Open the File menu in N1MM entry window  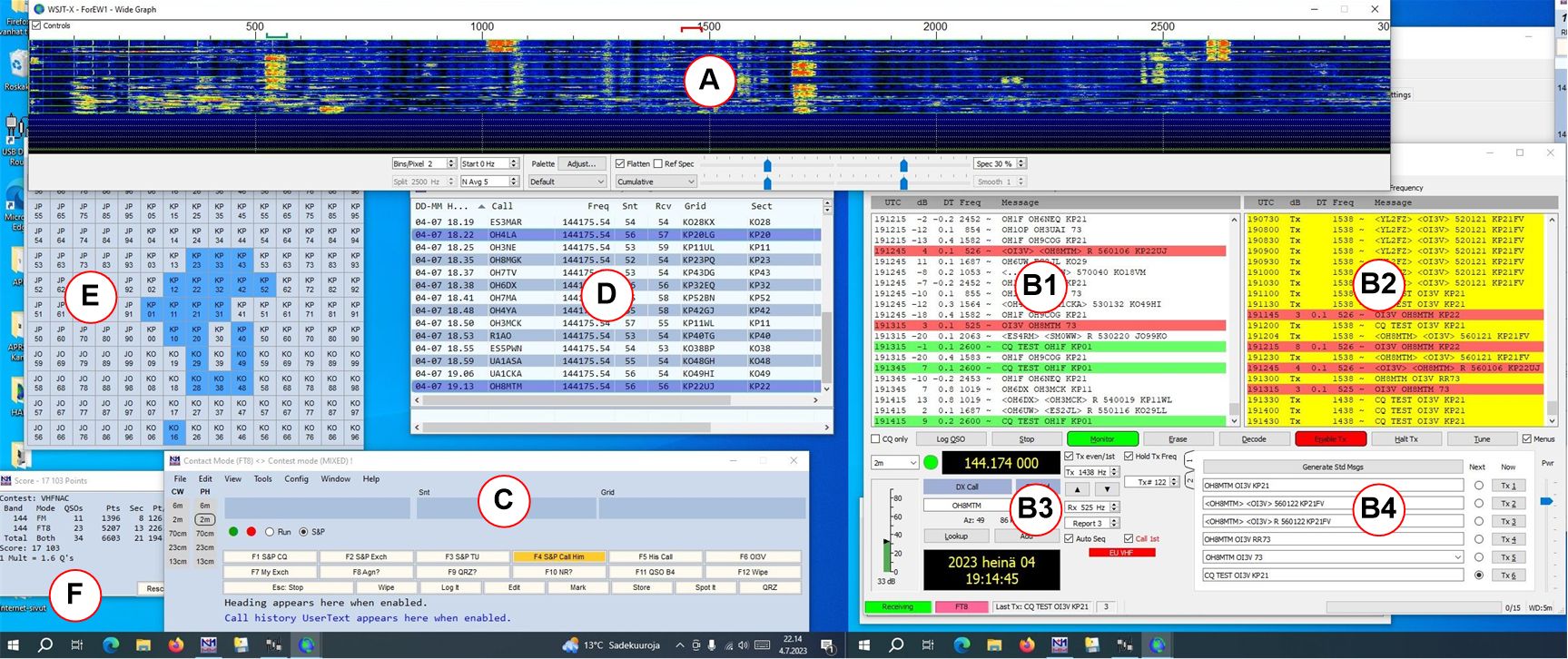pyautogui.click(x=180, y=479)
